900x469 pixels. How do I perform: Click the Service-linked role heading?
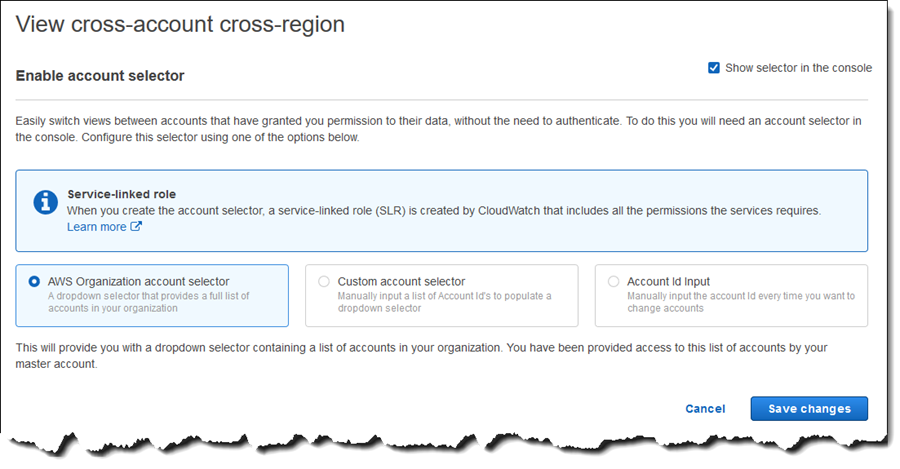pyautogui.click(x=122, y=194)
